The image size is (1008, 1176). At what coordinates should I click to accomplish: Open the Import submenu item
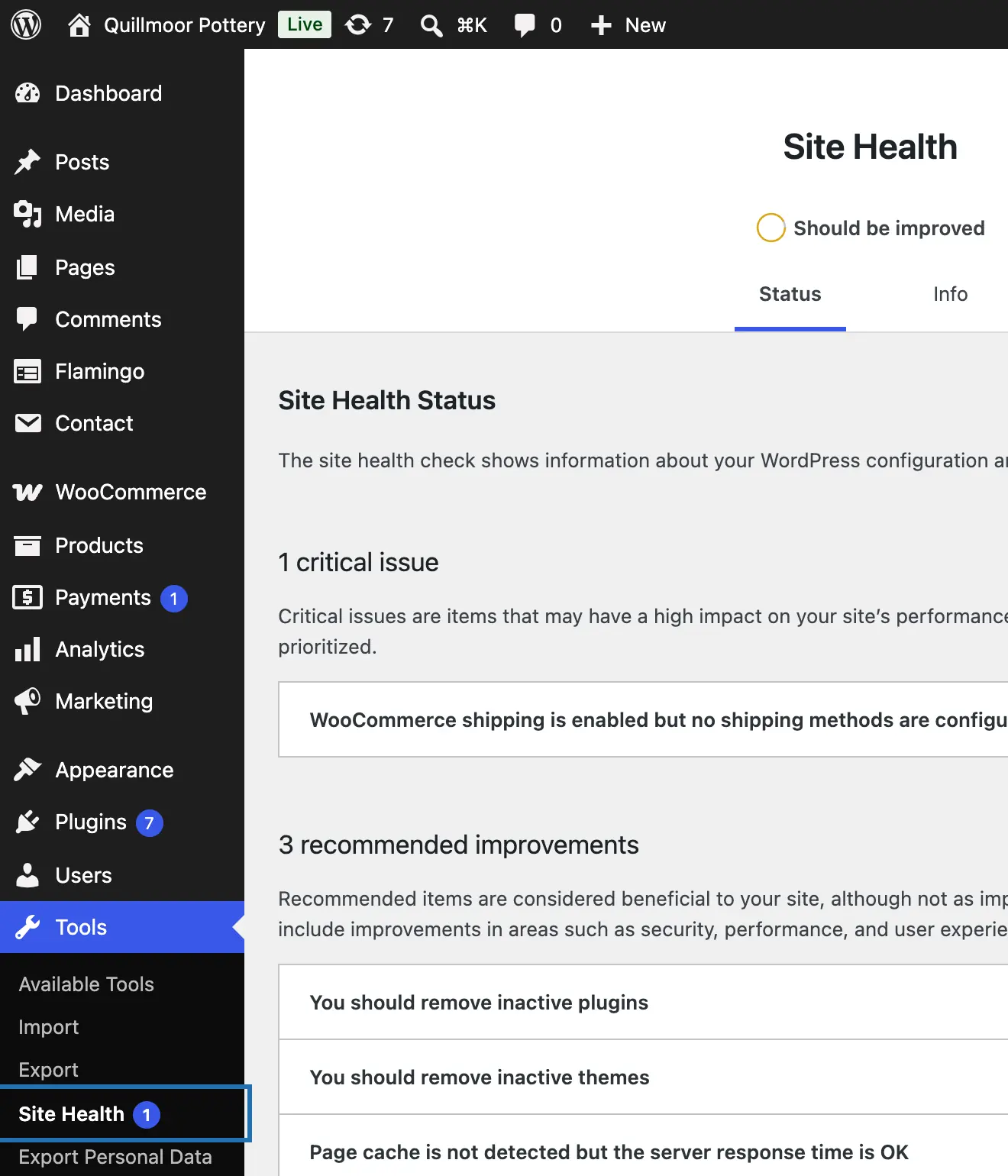pos(49,1027)
